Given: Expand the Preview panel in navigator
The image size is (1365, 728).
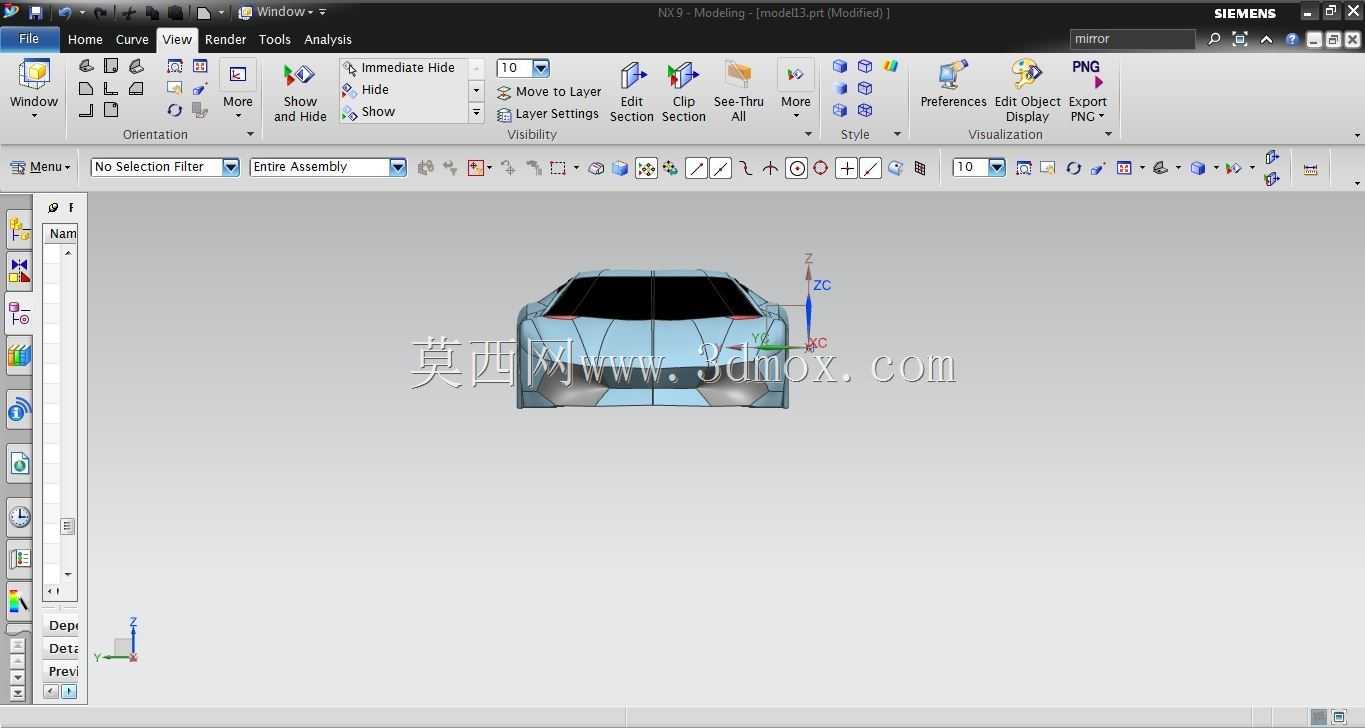Looking at the screenshot, I should pyautogui.click(x=61, y=671).
